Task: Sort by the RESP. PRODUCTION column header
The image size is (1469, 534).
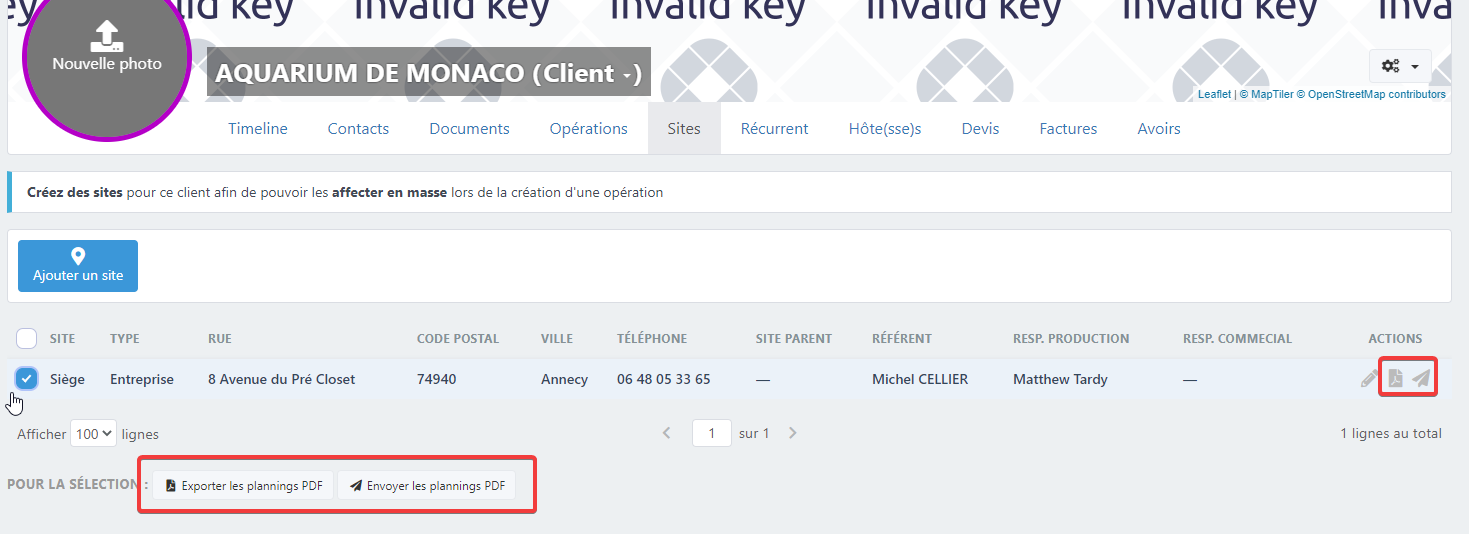Action: (1071, 338)
